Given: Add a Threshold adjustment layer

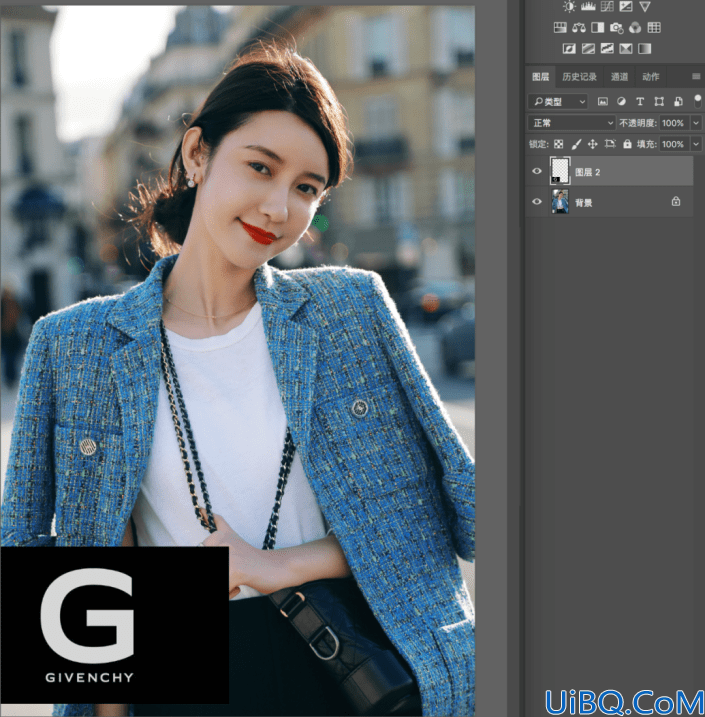Looking at the screenshot, I should 607,48.
